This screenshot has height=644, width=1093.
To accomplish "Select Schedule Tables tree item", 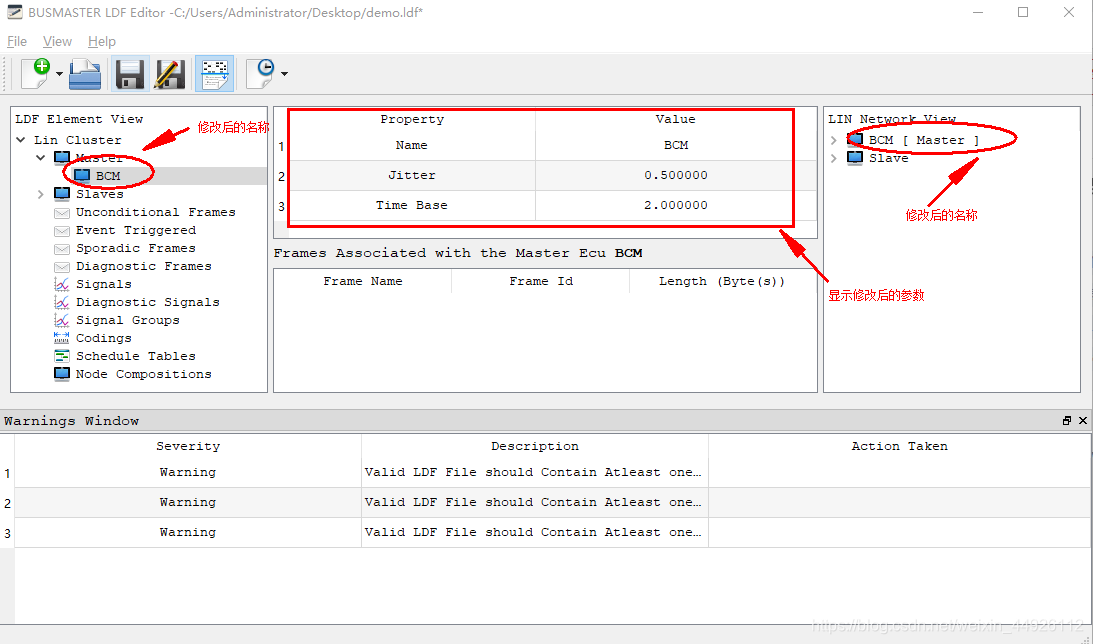I will 136,356.
